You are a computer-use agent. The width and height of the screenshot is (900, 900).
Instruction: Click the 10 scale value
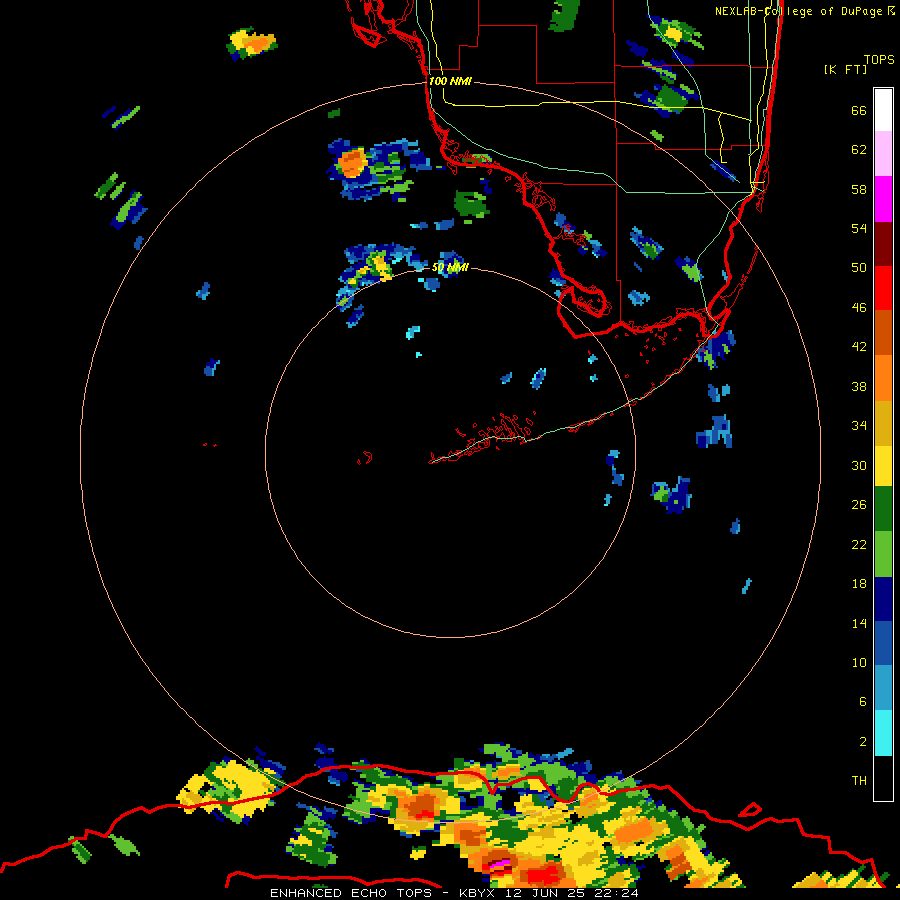(x=859, y=662)
